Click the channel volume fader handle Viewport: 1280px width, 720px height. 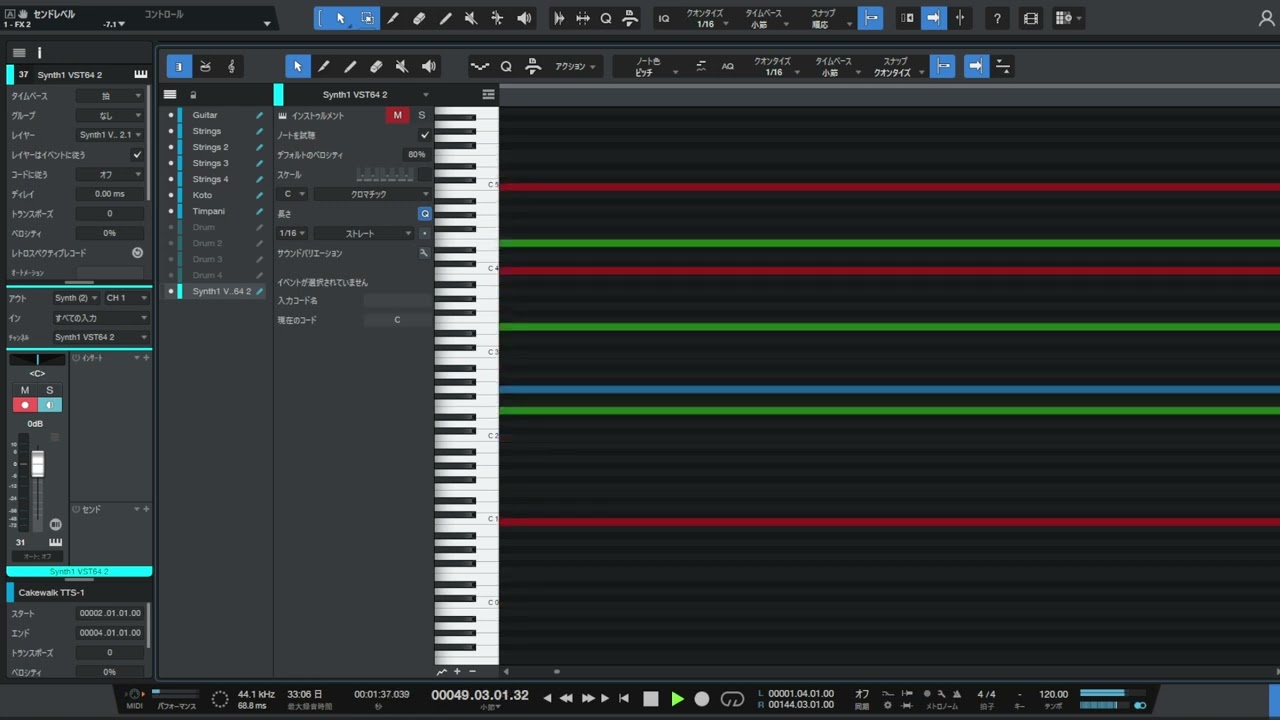point(38,463)
